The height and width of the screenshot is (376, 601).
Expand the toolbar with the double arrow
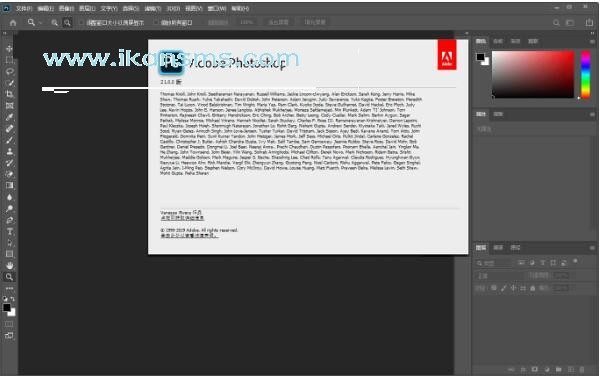tap(5, 34)
